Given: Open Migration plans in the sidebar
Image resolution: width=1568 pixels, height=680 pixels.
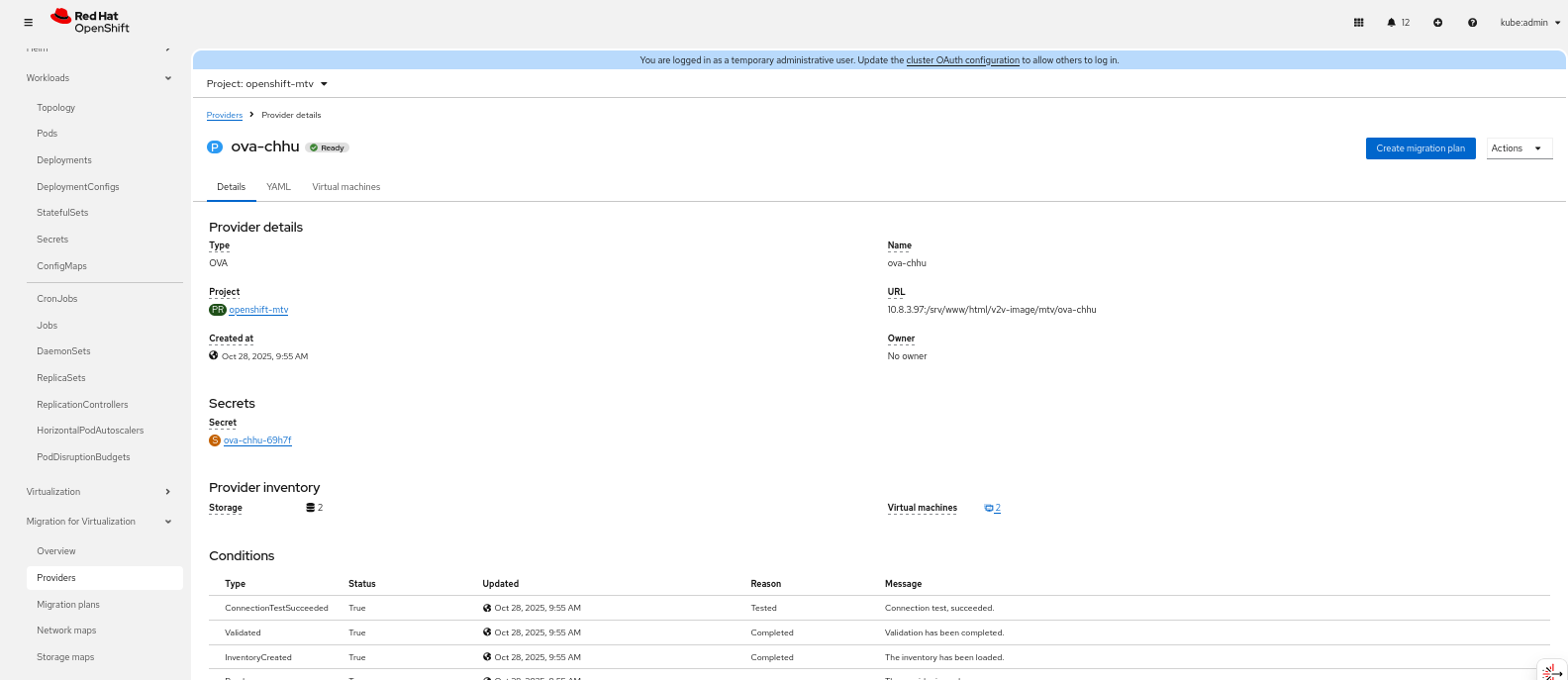Looking at the screenshot, I should tap(68, 604).
